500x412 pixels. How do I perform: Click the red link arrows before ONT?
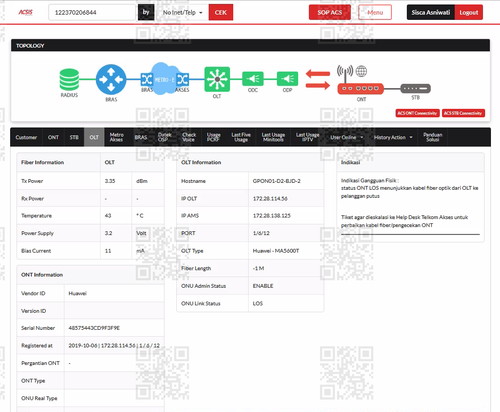(318, 79)
